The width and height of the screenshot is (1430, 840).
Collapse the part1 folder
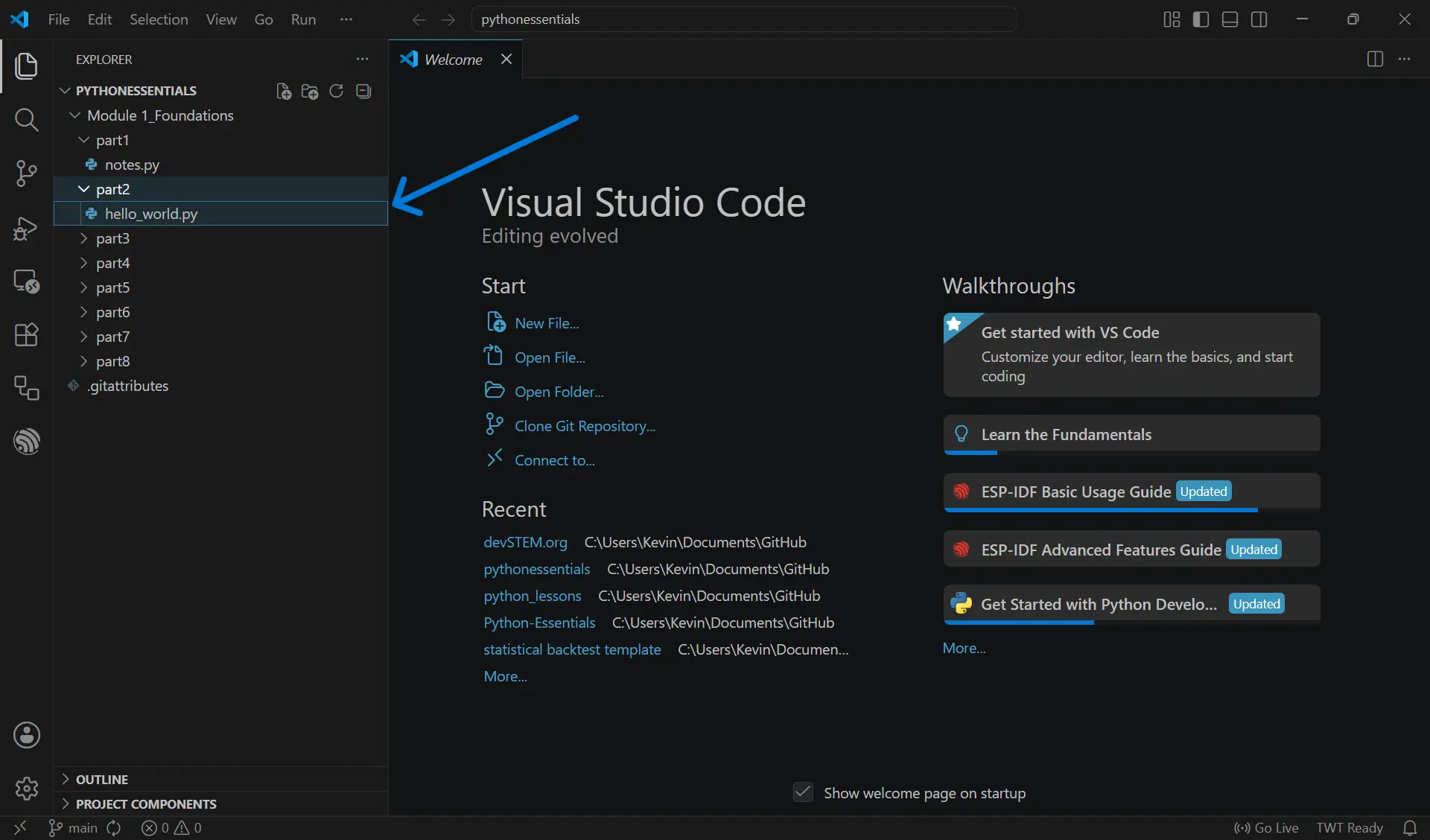pyautogui.click(x=220, y=140)
